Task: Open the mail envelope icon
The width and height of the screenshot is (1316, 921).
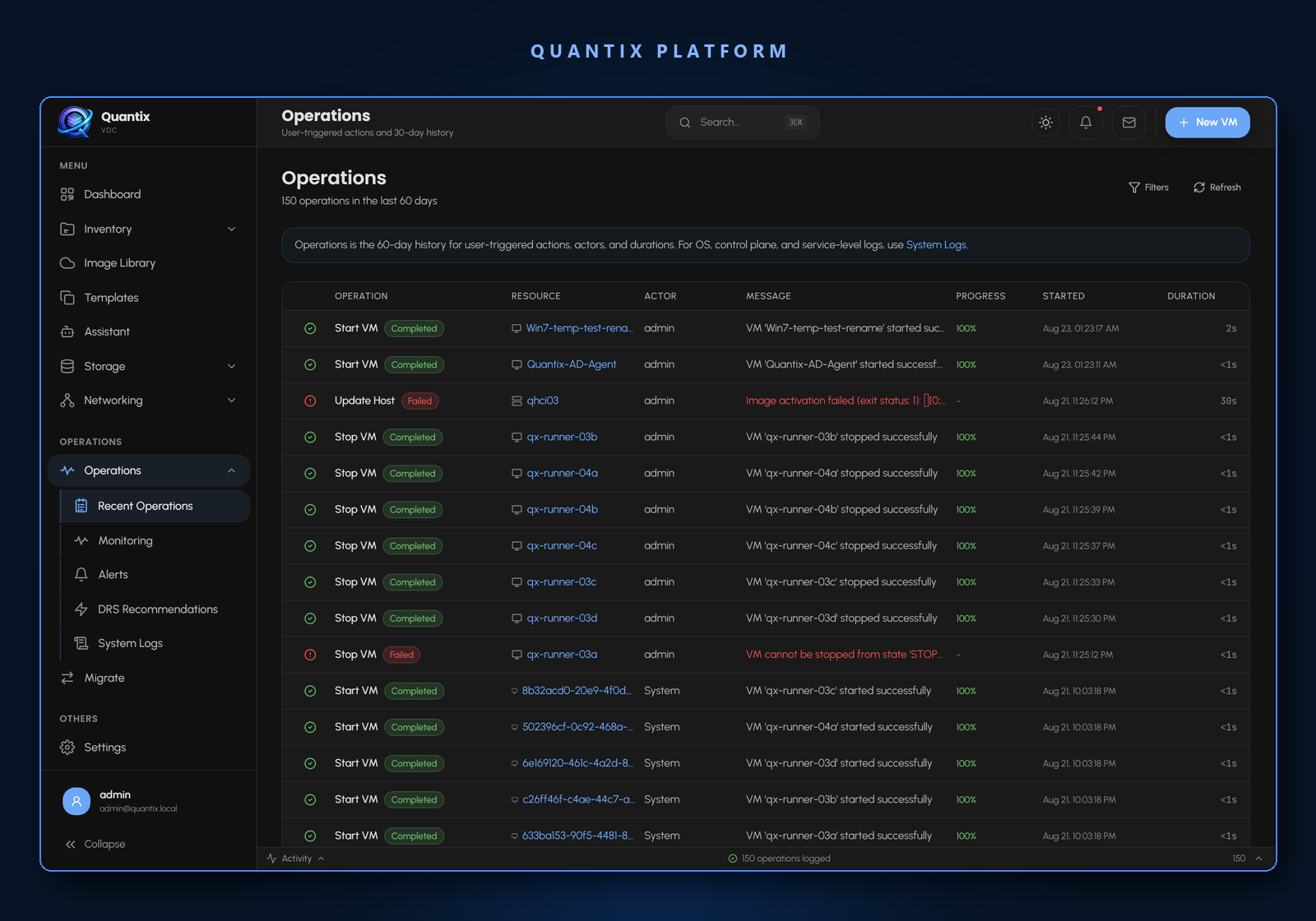Action: pyautogui.click(x=1128, y=123)
